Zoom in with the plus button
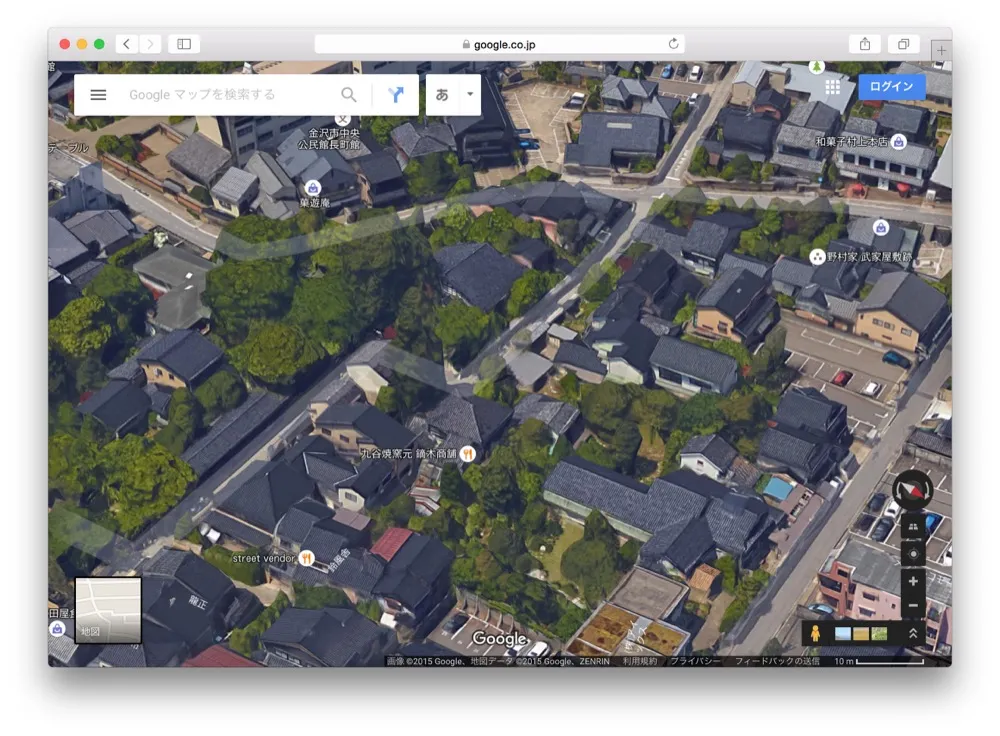 pyautogui.click(x=912, y=581)
